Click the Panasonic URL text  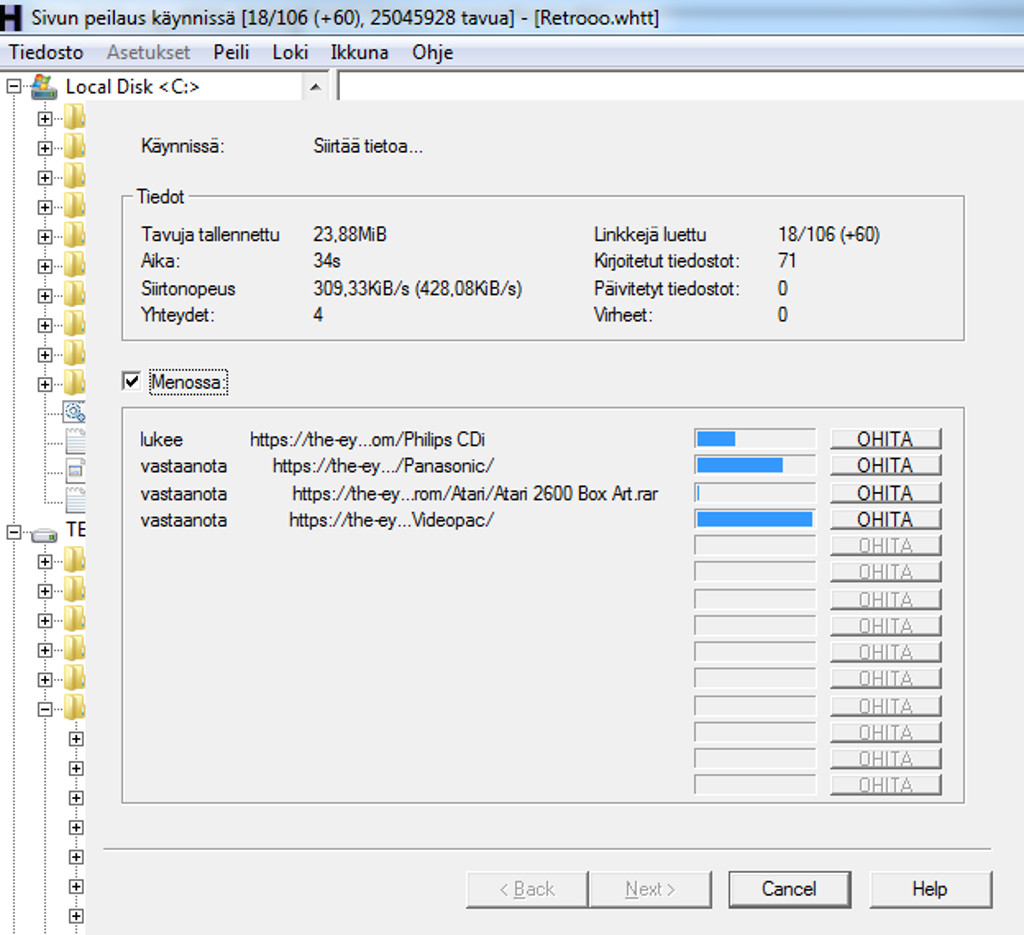point(383,466)
